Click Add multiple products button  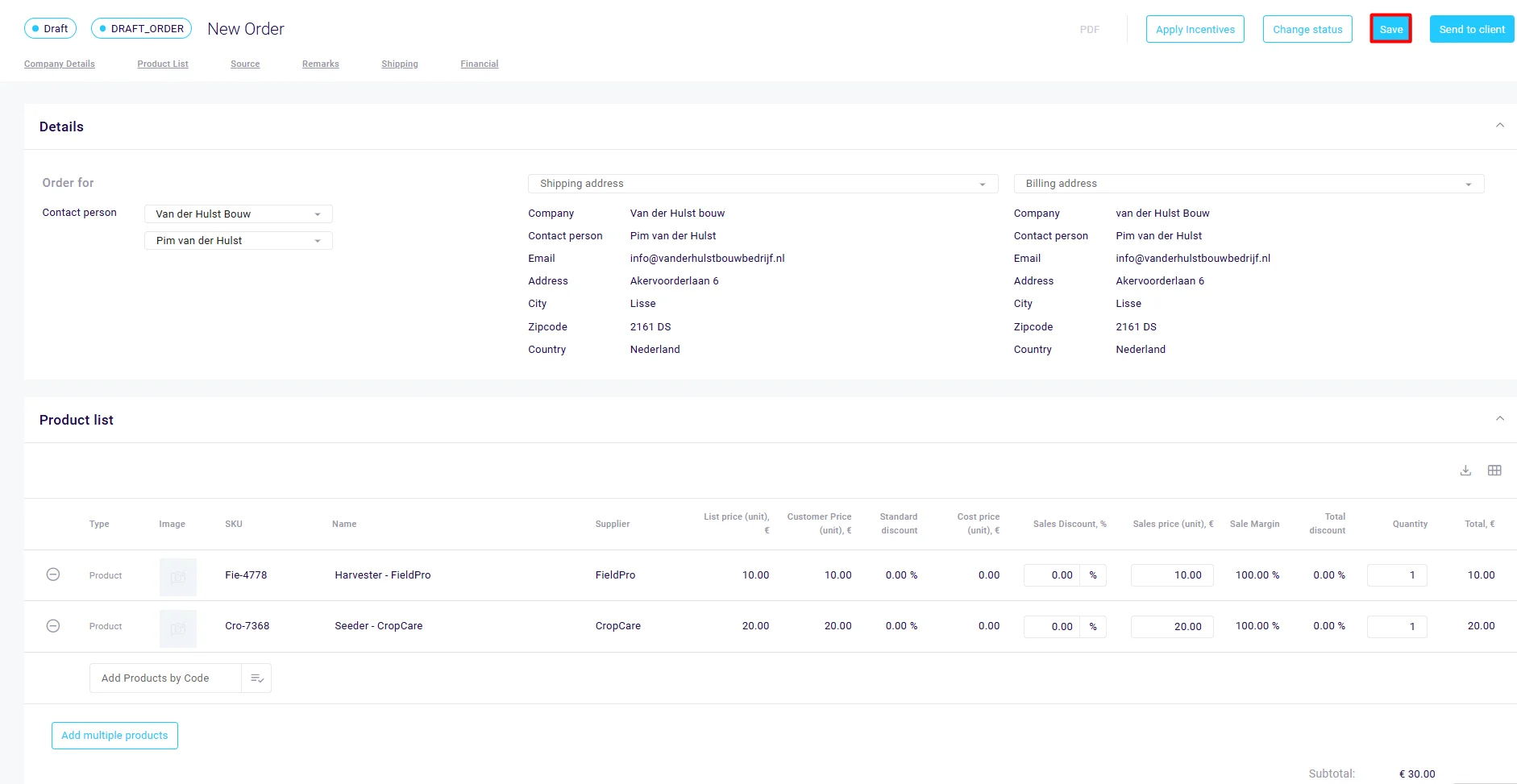tap(114, 736)
